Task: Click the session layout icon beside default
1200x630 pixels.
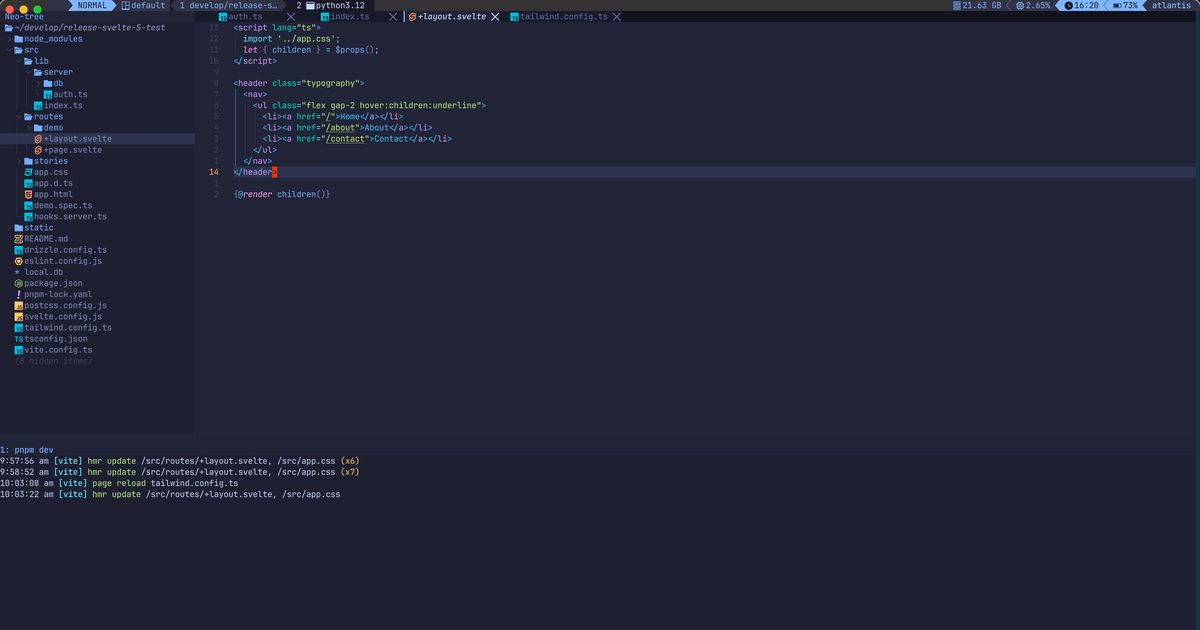Action: [x=126, y=5]
